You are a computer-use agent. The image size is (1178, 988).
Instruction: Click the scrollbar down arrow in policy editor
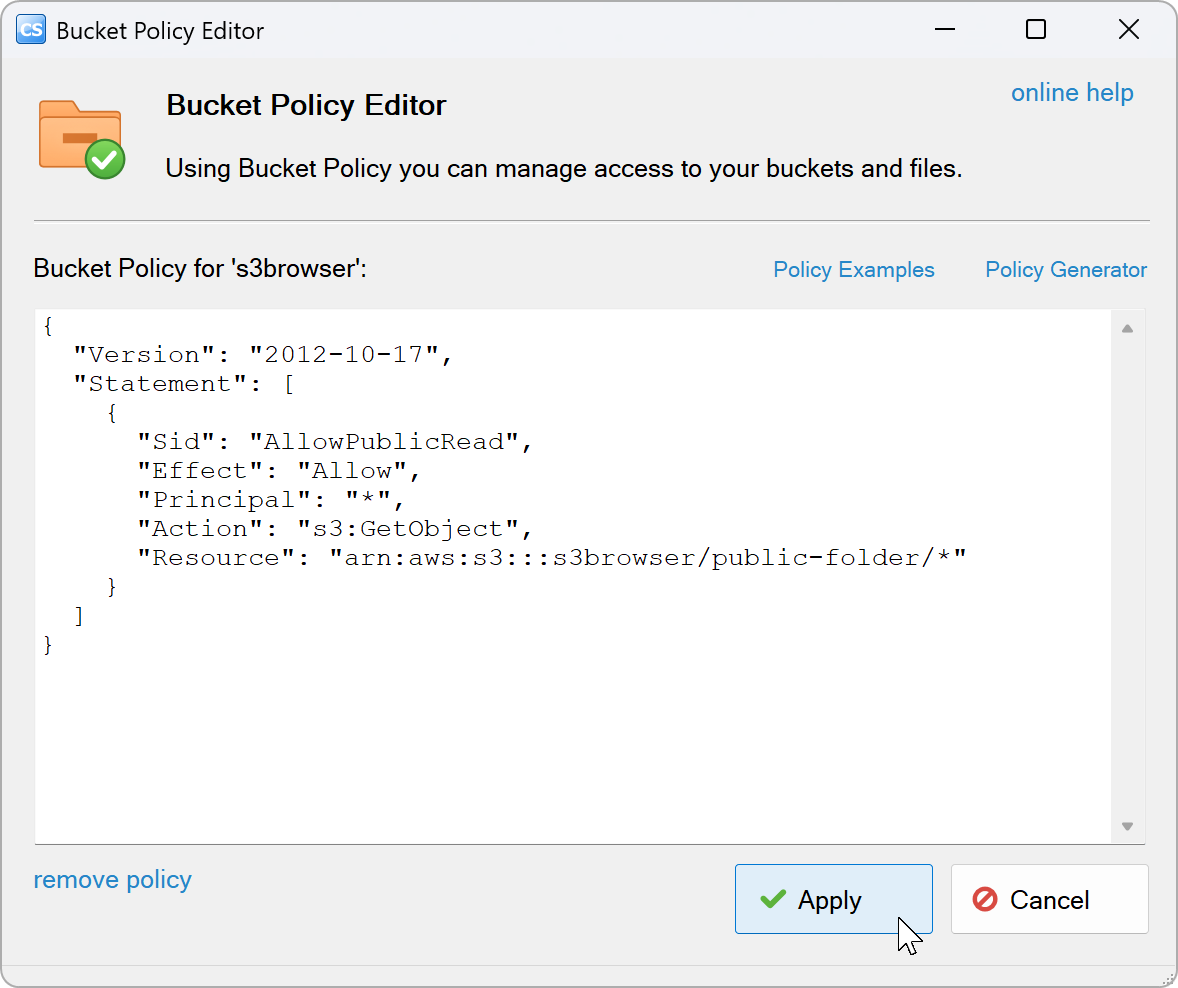[x=1127, y=826]
